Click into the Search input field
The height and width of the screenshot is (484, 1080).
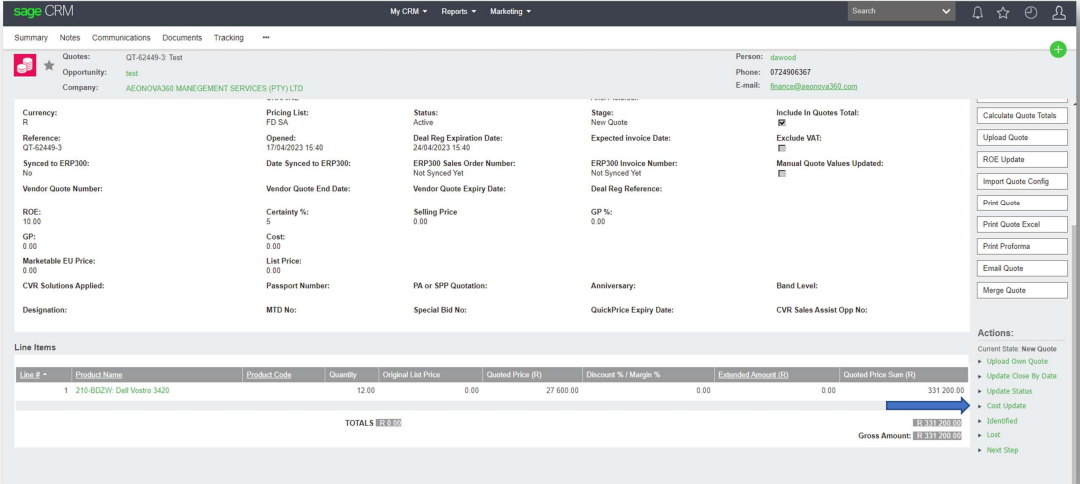(893, 12)
